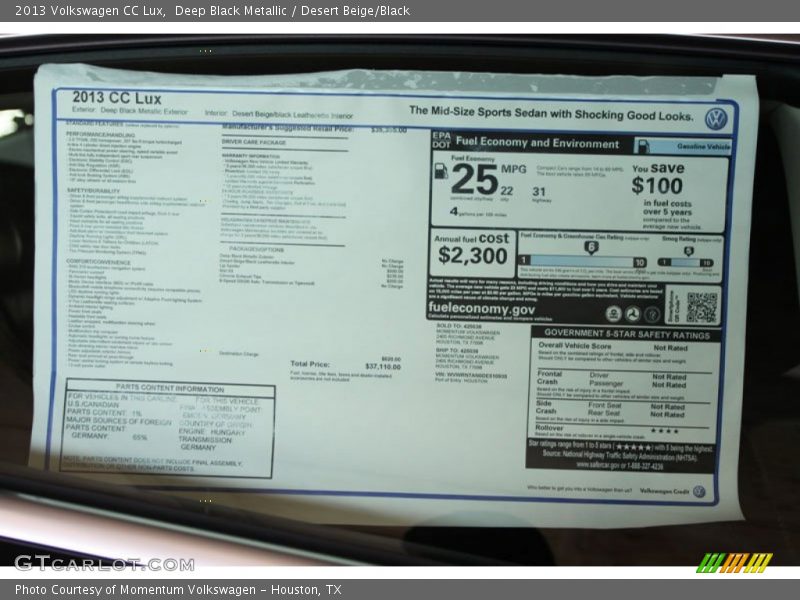
Task: Click 'PARTS CONTENT INFORMATION' box header
Action: click(170, 388)
